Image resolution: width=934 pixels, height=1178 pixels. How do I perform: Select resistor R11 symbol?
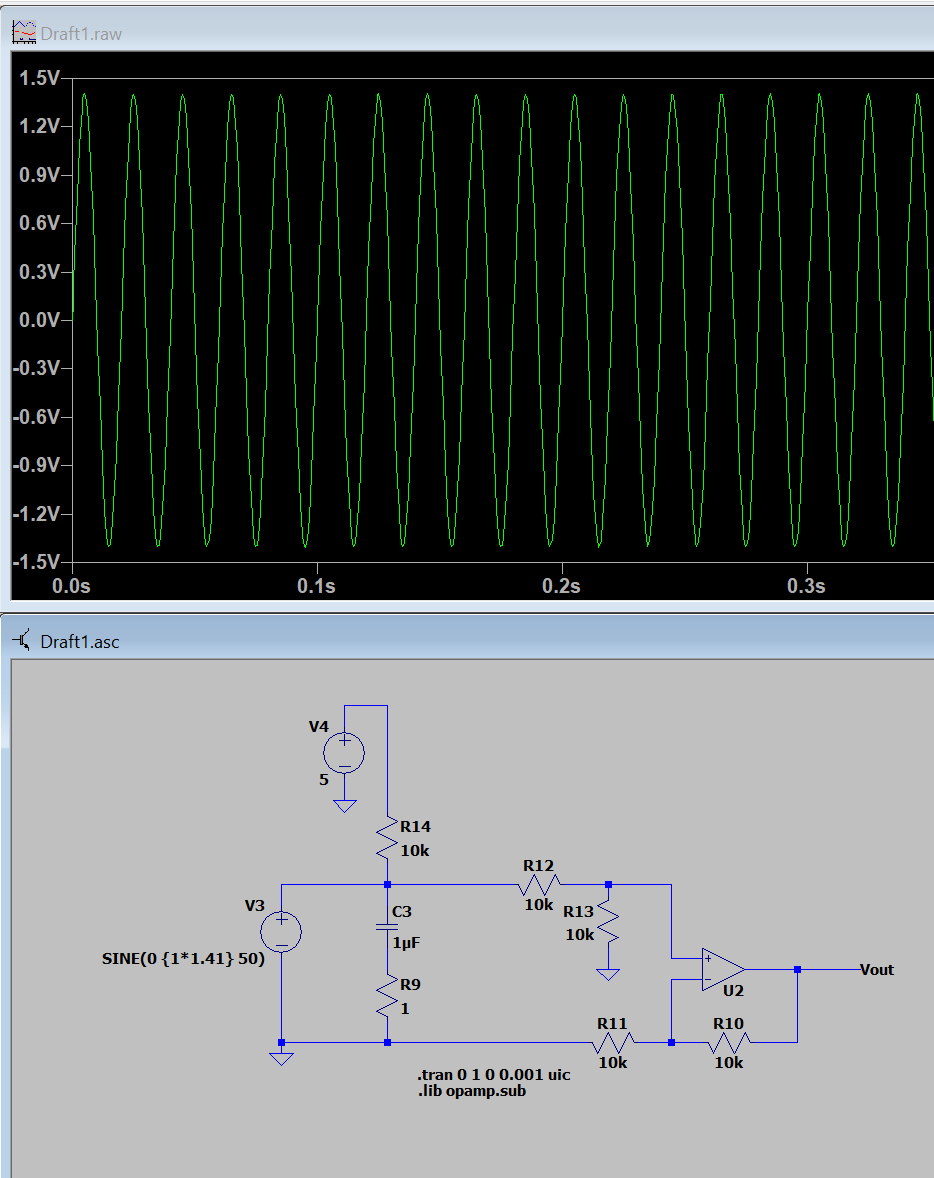613,1042
